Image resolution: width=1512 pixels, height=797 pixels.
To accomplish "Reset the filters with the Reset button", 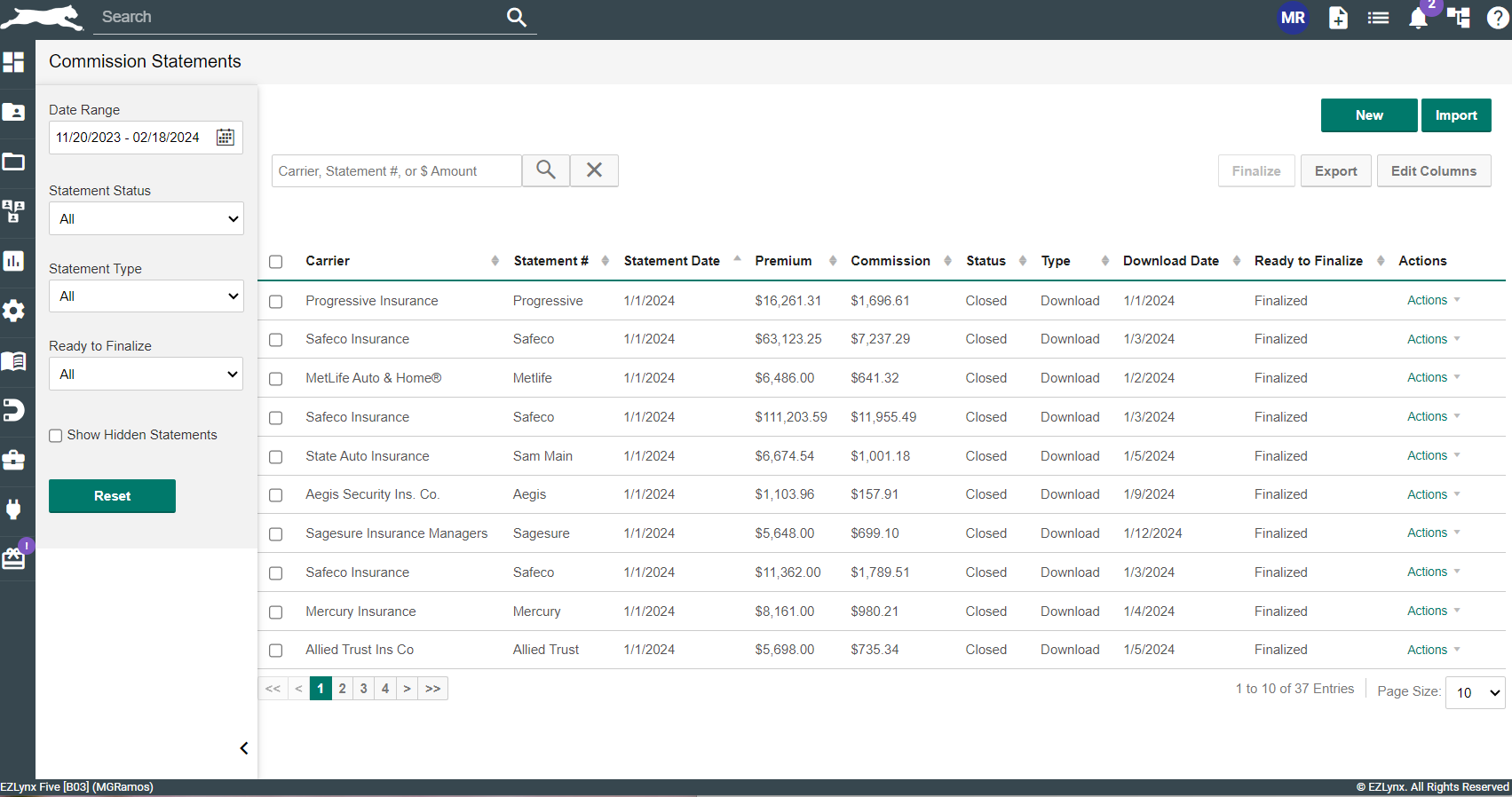I will (x=112, y=496).
